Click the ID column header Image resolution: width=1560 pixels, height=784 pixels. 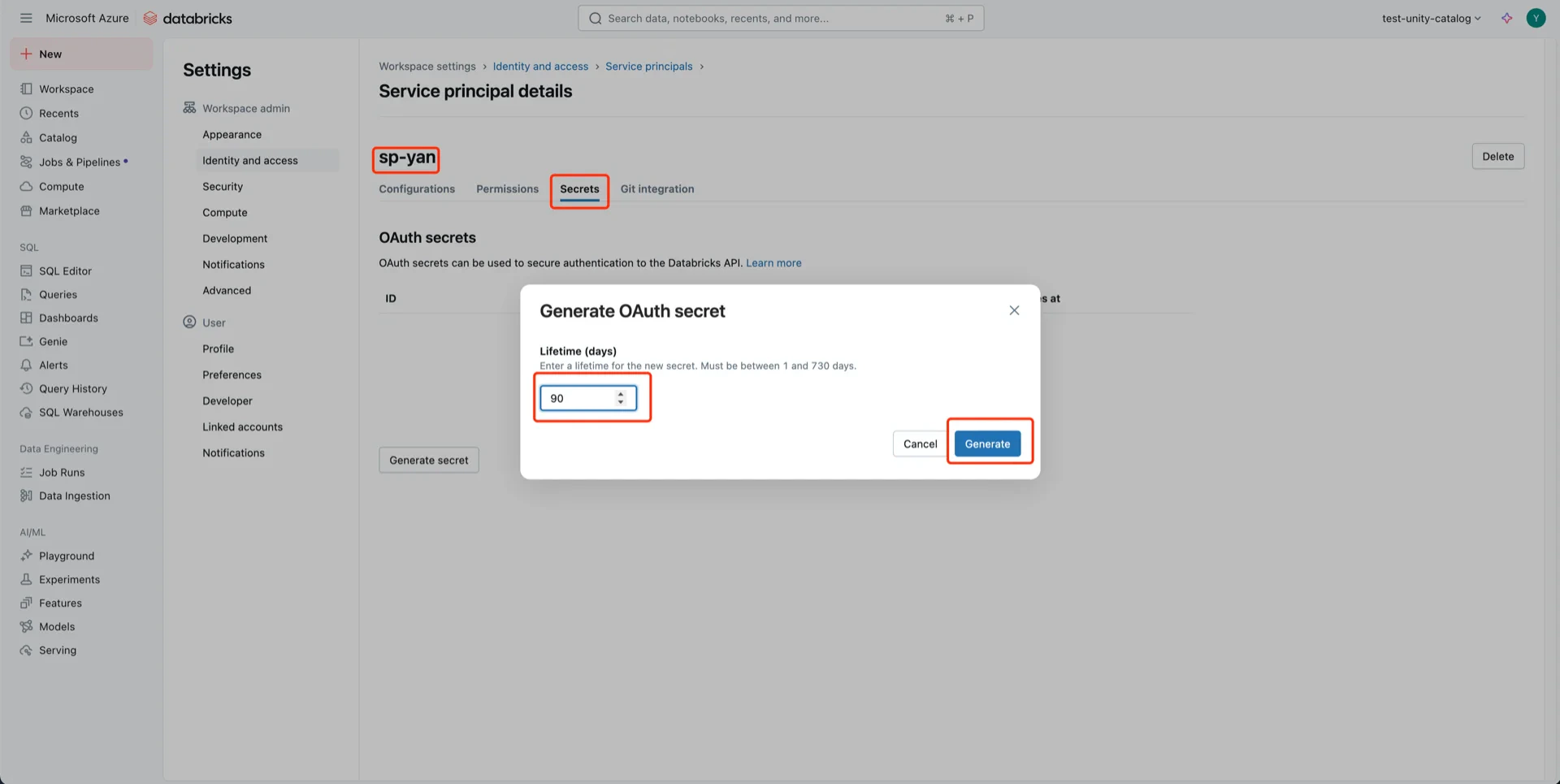point(391,298)
